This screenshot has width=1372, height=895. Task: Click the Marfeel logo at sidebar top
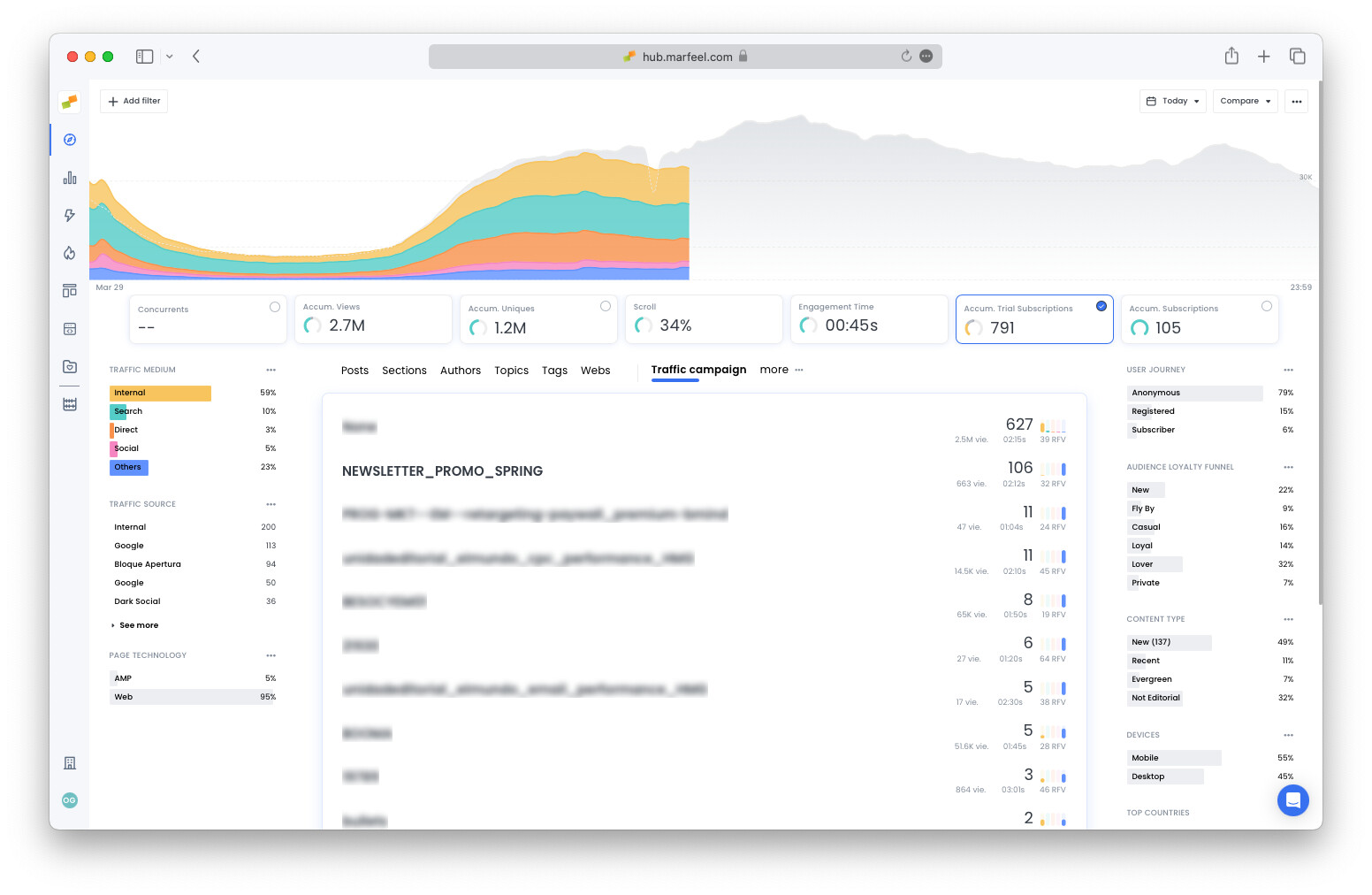click(69, 102)
